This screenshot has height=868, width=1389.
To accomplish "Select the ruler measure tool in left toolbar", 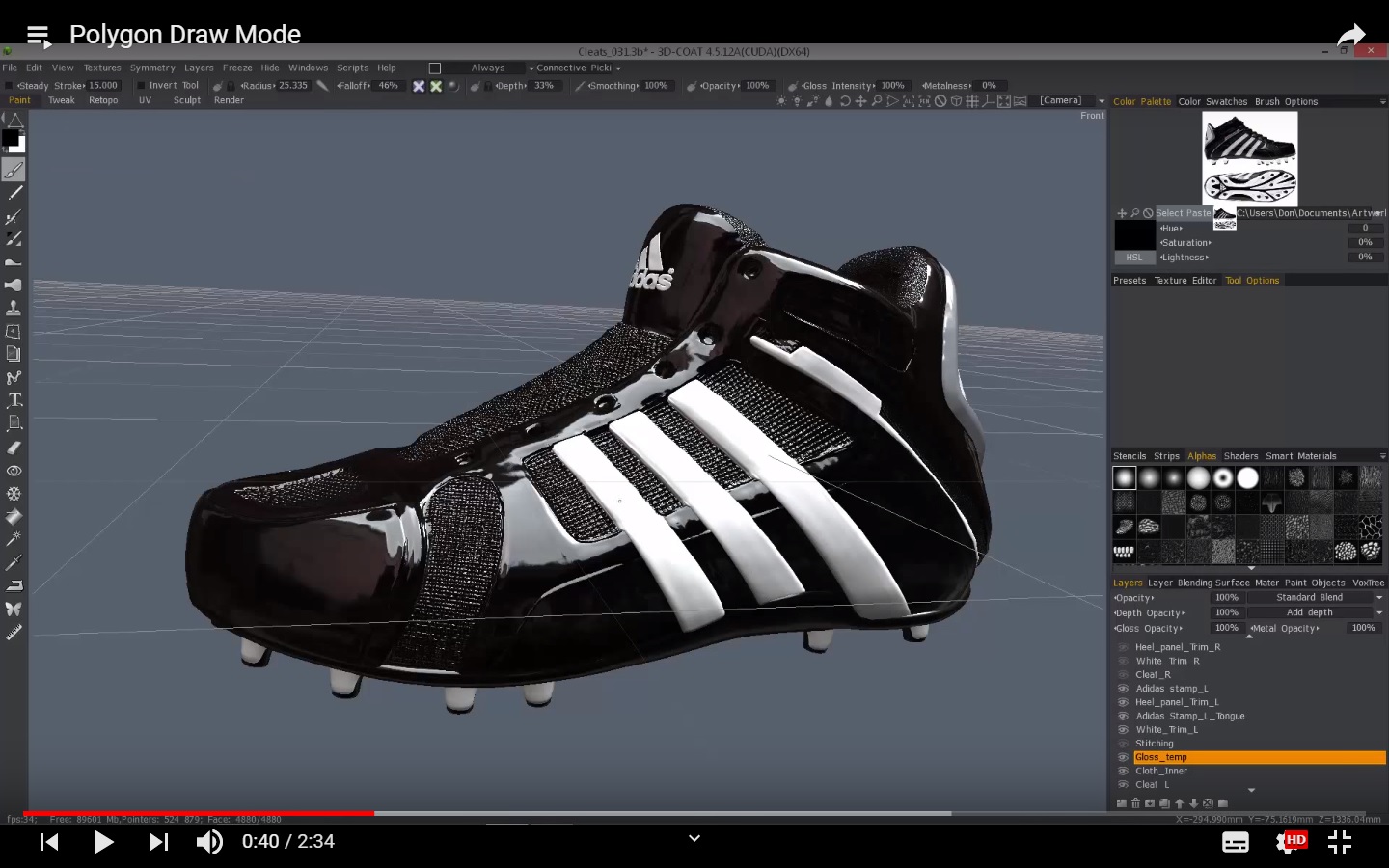I will (14, 633).
